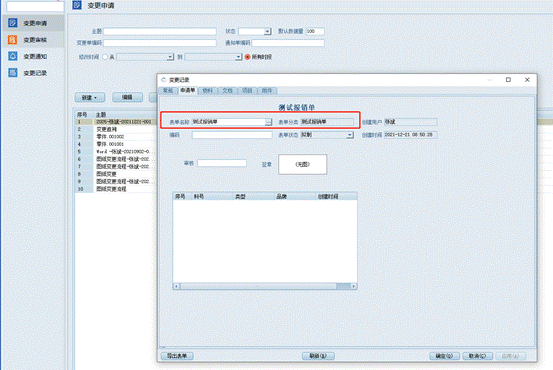553x370 pixels.
Task: Switch to the 文档 tab
Action: point(227,91)
